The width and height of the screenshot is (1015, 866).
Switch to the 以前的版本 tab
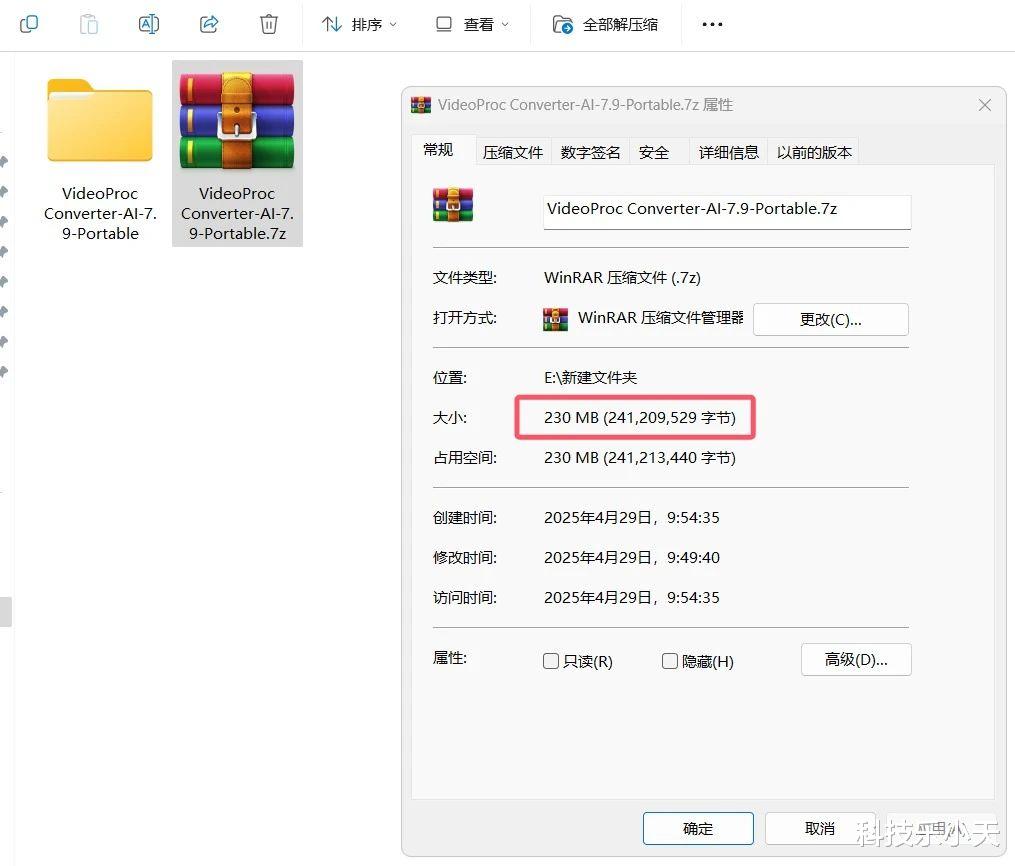(814, 153)
